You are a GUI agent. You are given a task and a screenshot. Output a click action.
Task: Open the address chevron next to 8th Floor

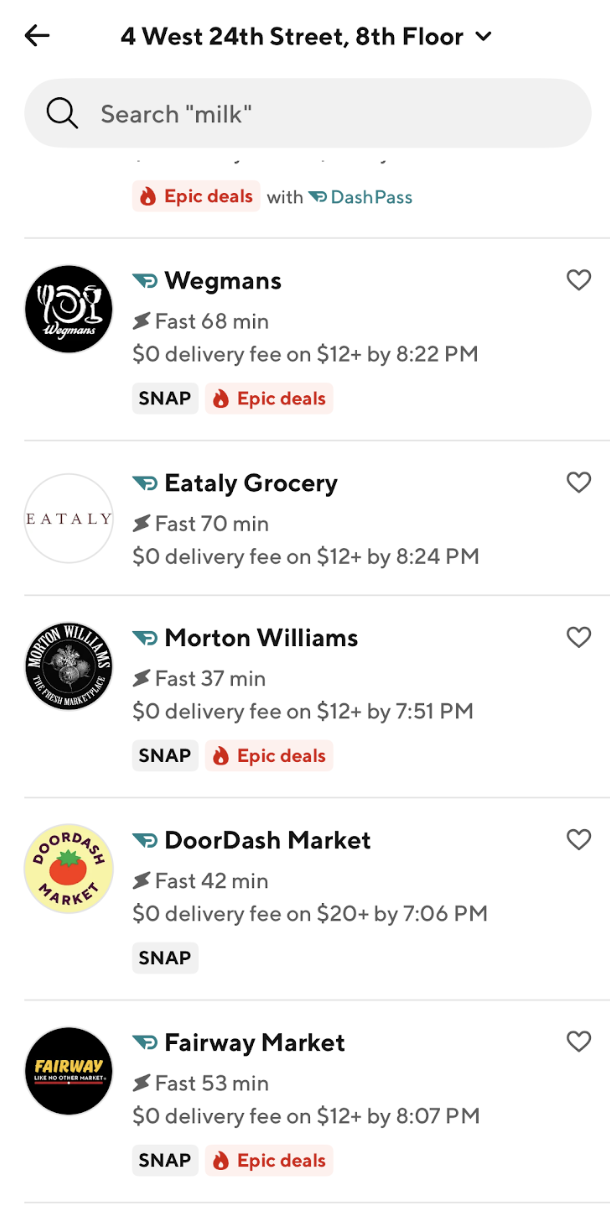click(x=483, y=36)
